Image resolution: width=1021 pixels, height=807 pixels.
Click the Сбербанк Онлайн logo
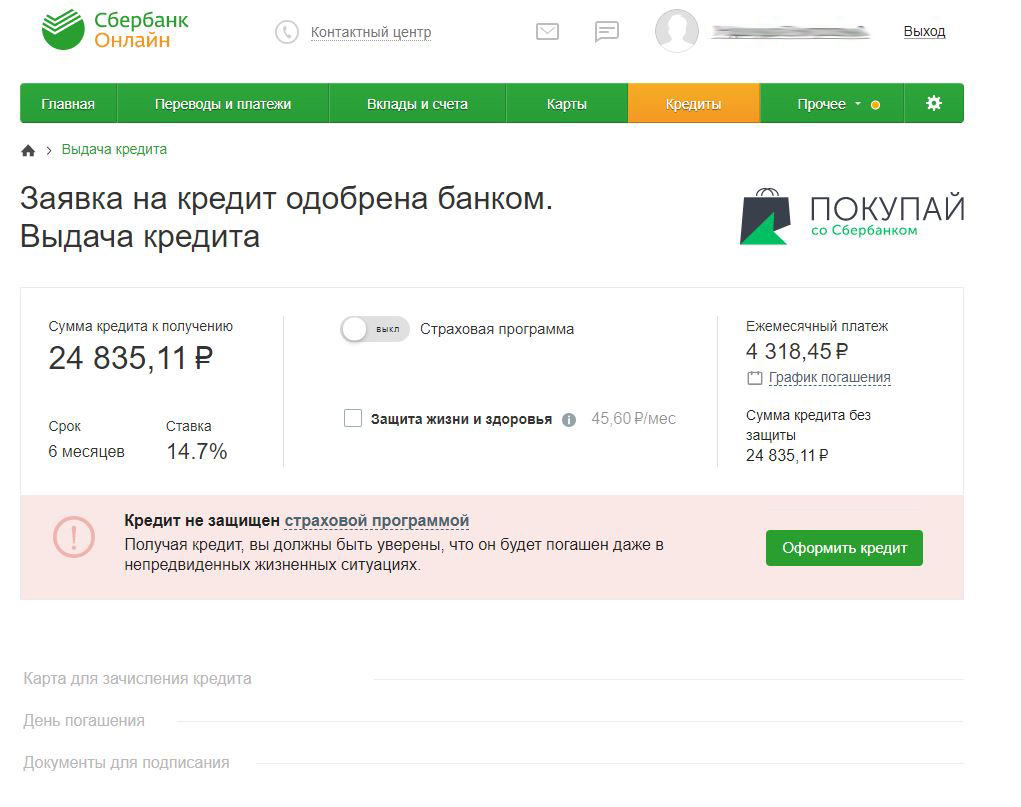point(115,30)
